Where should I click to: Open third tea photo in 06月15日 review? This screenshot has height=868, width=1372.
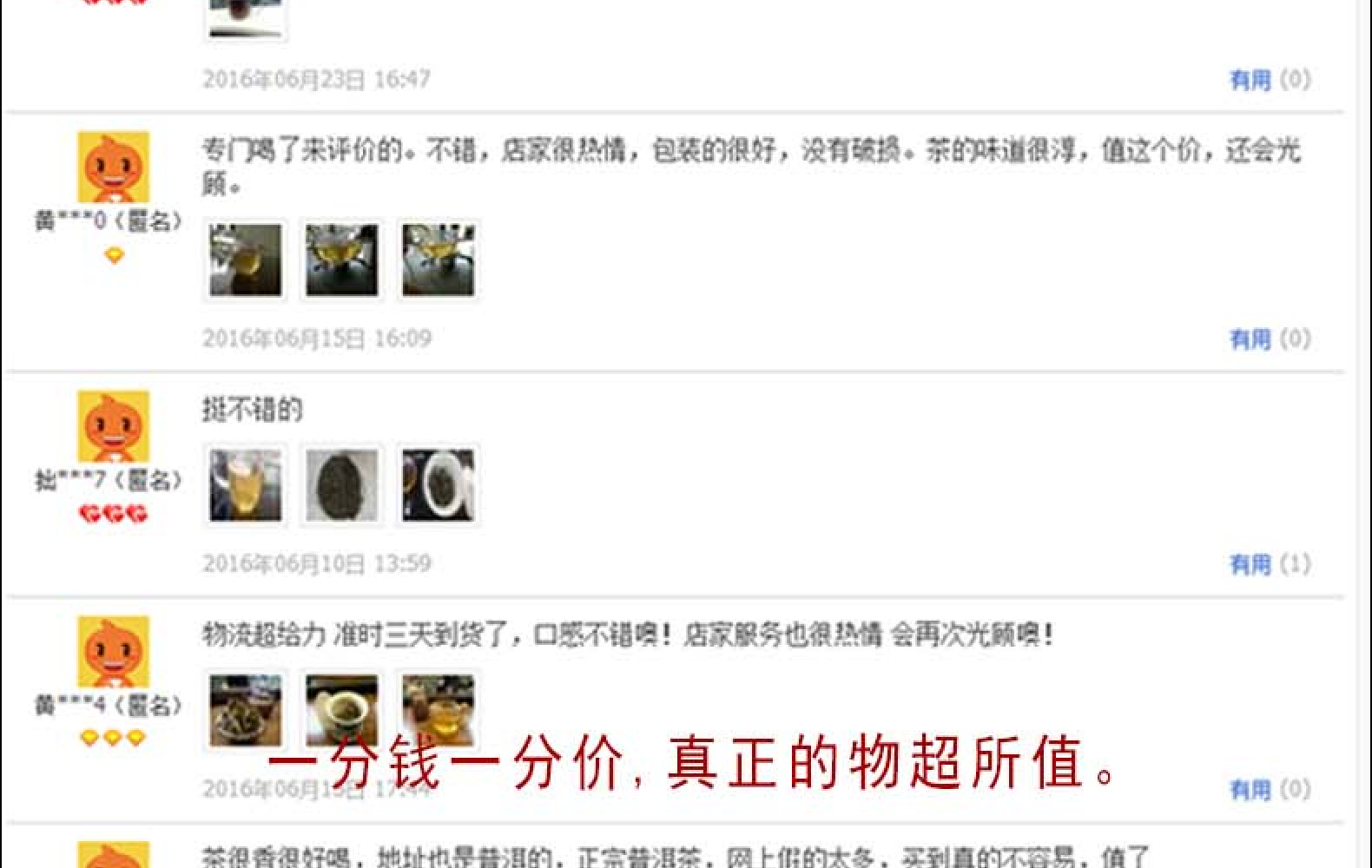coord(439,260)
